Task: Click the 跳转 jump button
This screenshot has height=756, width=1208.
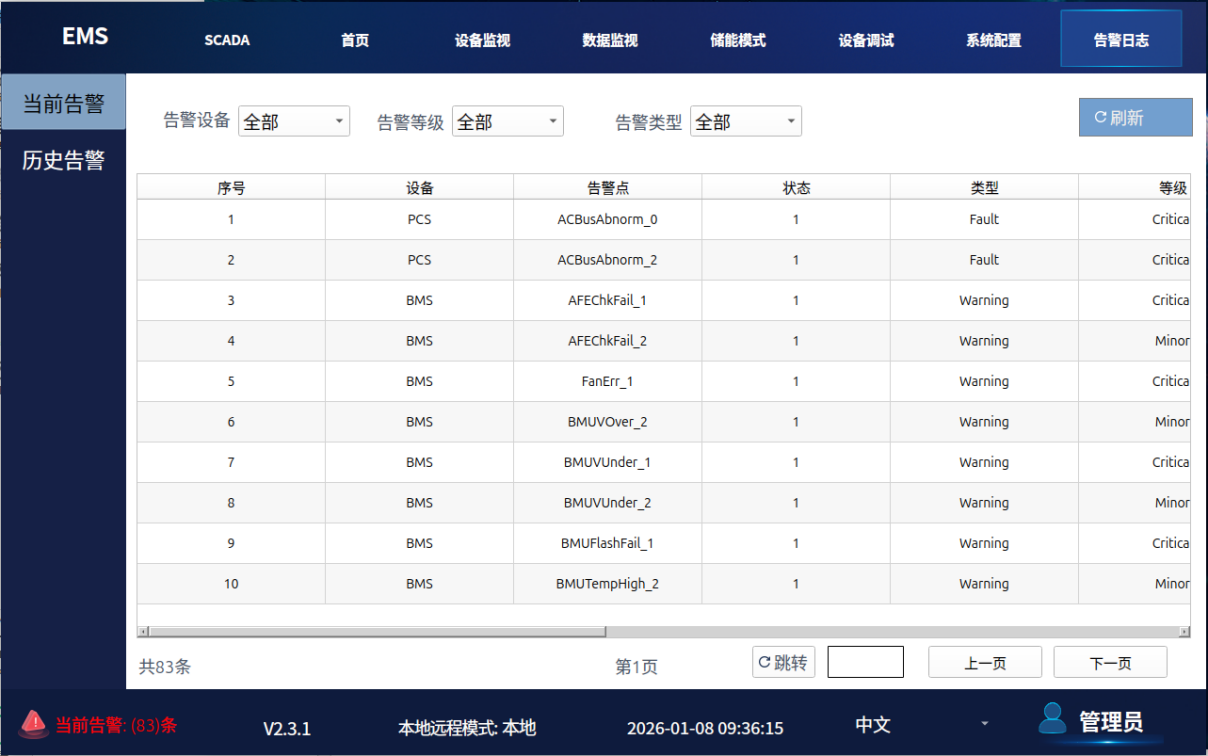Action: (x=784, y=662)
